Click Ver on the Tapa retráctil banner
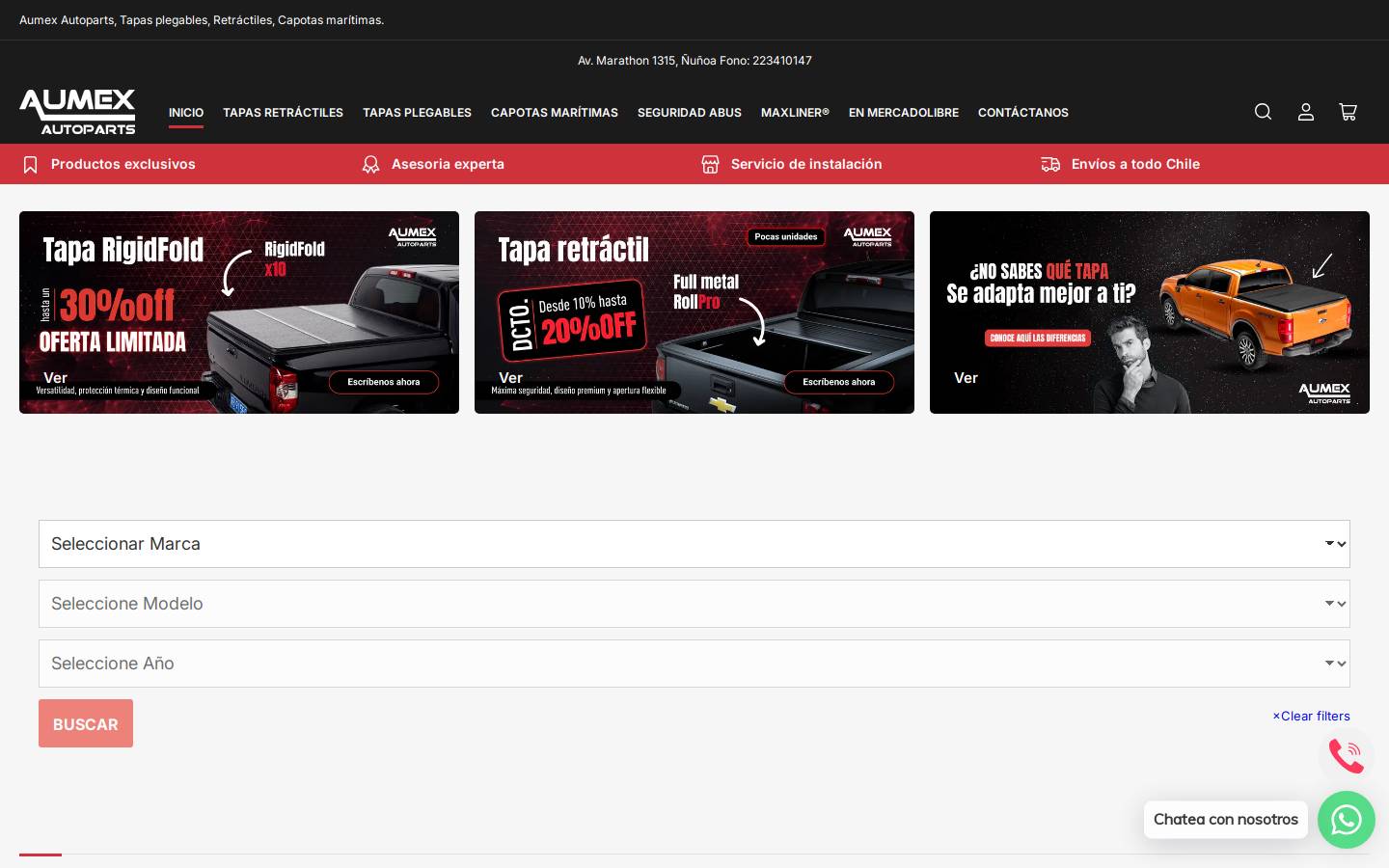 click(x=510, y=378)
